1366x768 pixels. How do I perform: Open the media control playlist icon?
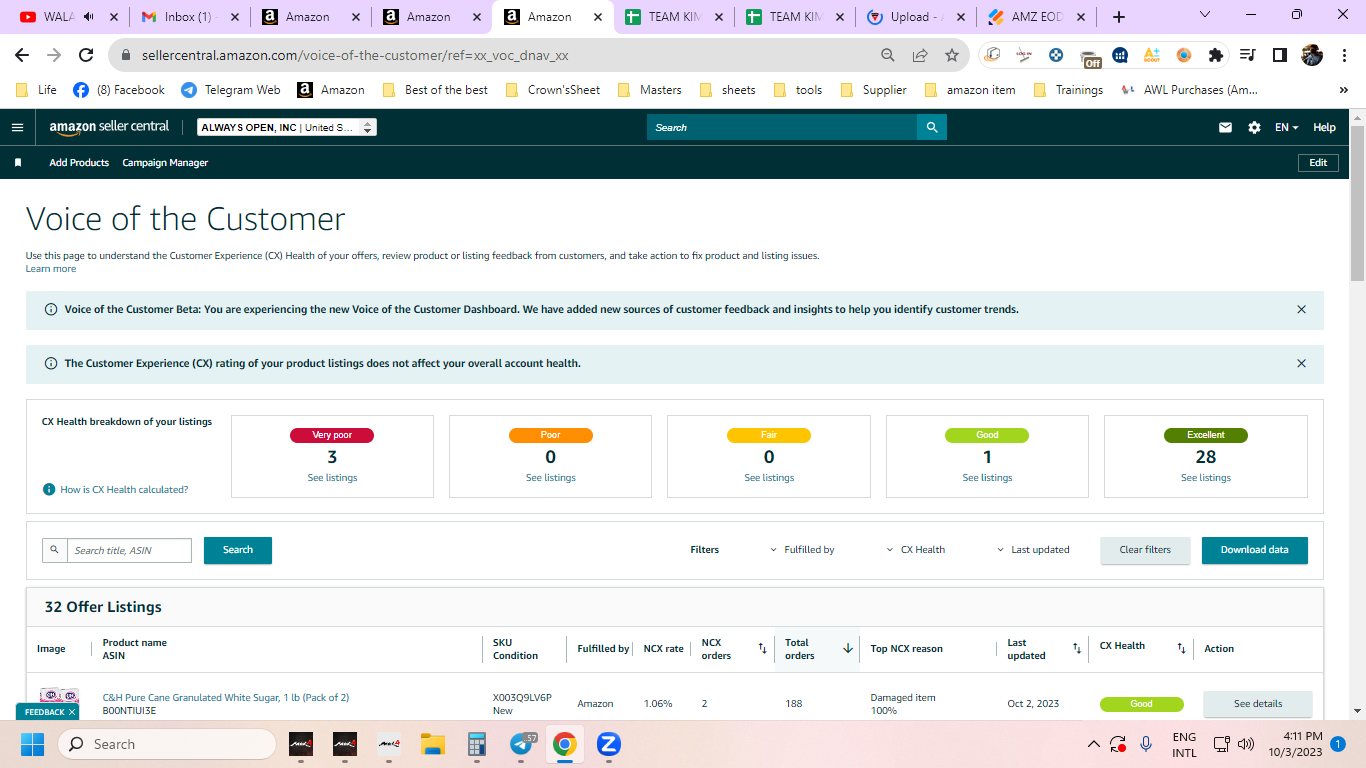(x=1247, y=55)
